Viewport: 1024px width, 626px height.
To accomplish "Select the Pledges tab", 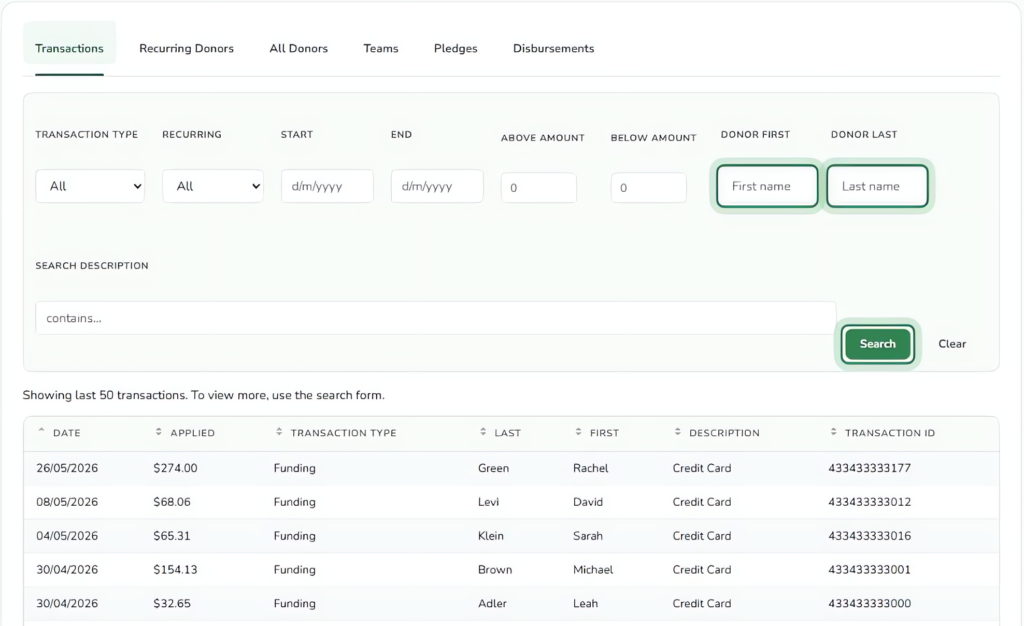I will pos(455,48).
